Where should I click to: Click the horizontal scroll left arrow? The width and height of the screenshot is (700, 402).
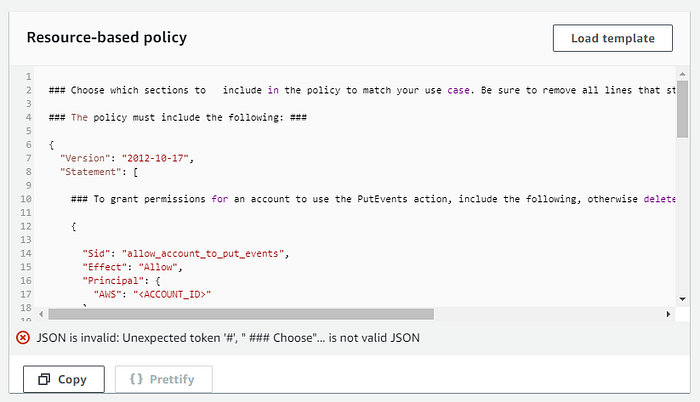[41, 314]
